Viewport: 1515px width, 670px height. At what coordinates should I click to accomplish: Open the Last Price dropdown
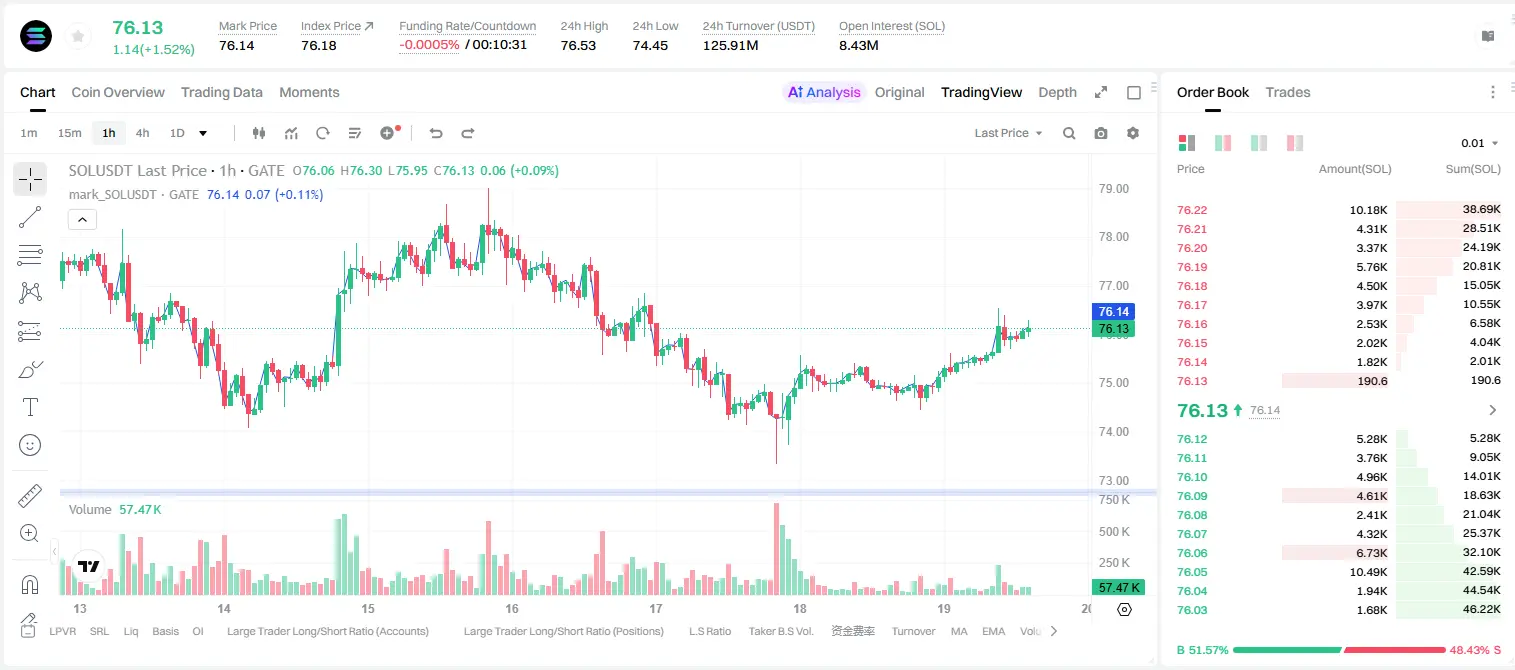1008,133
